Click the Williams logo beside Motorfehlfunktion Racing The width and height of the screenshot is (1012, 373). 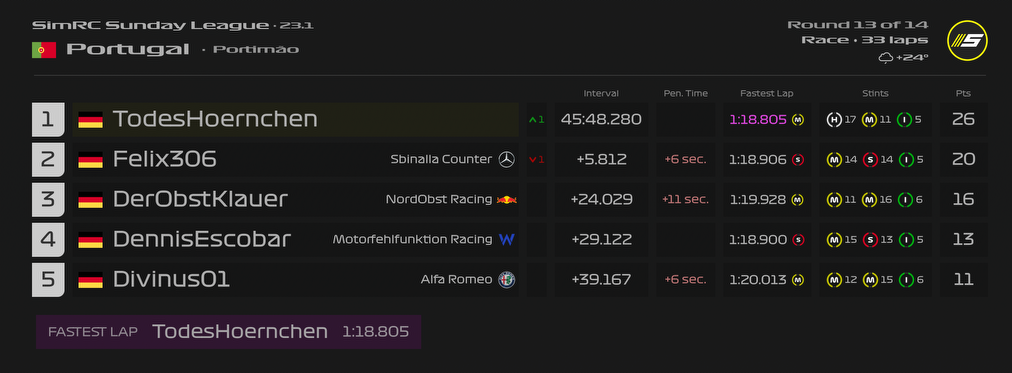point(507,239)
